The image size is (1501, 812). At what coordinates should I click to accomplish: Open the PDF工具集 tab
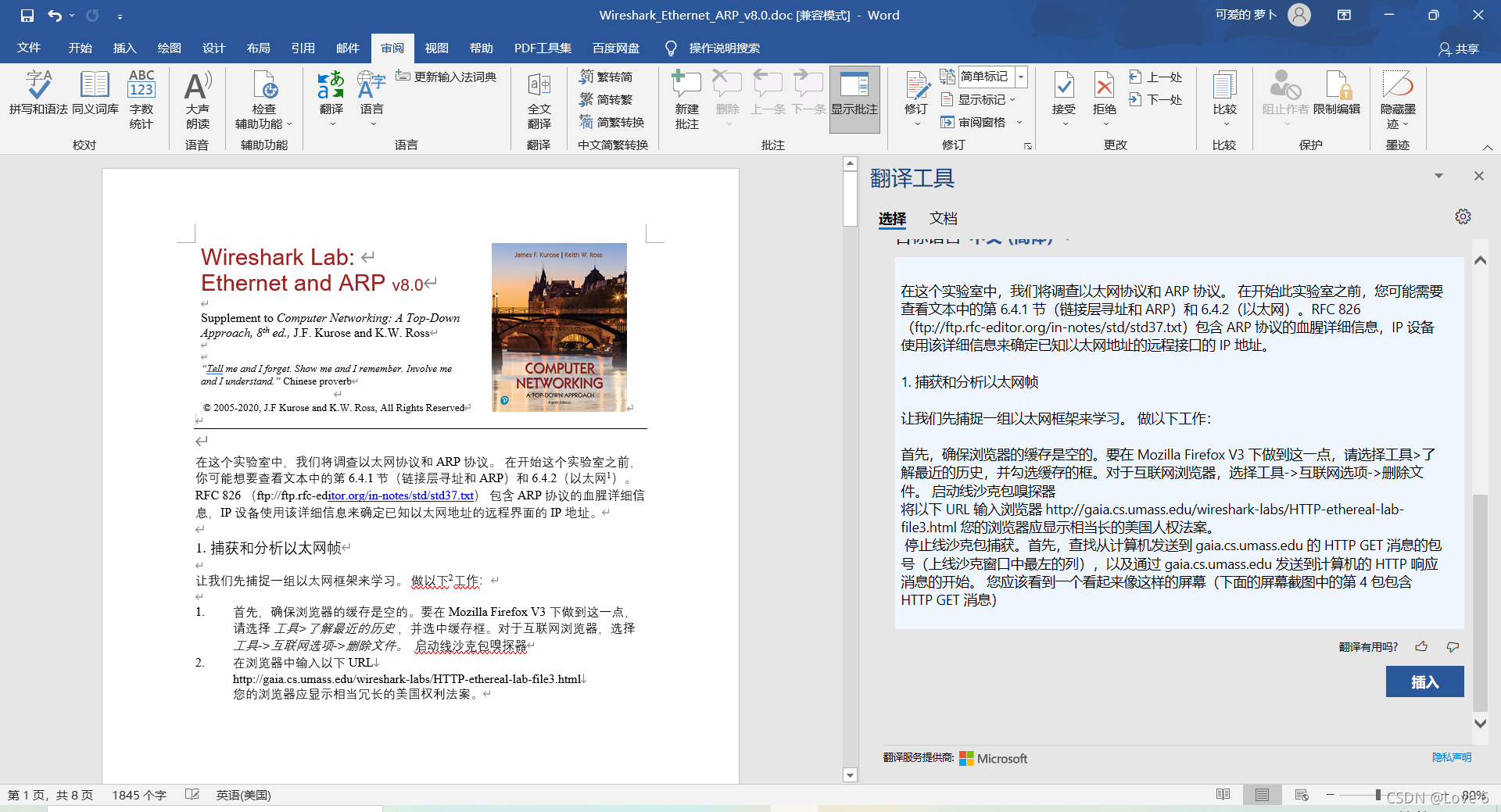coord(543,48)
